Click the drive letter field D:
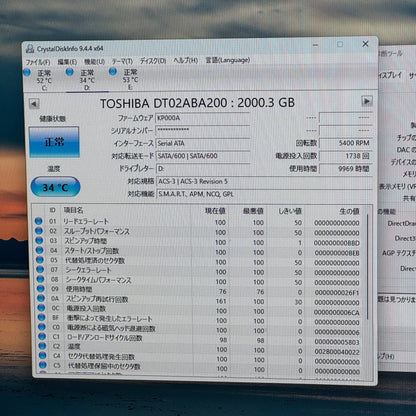The image size is (416, 416). [x=203, y=169]
